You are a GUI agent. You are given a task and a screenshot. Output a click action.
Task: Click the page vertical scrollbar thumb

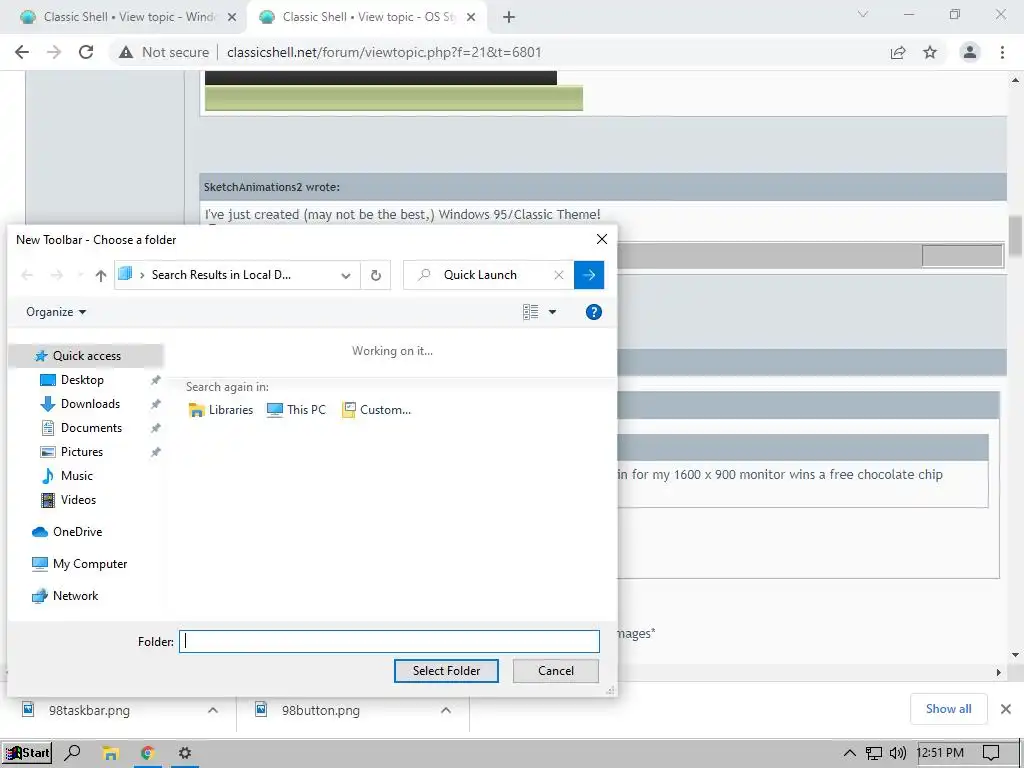click(x=1015, y=236)
